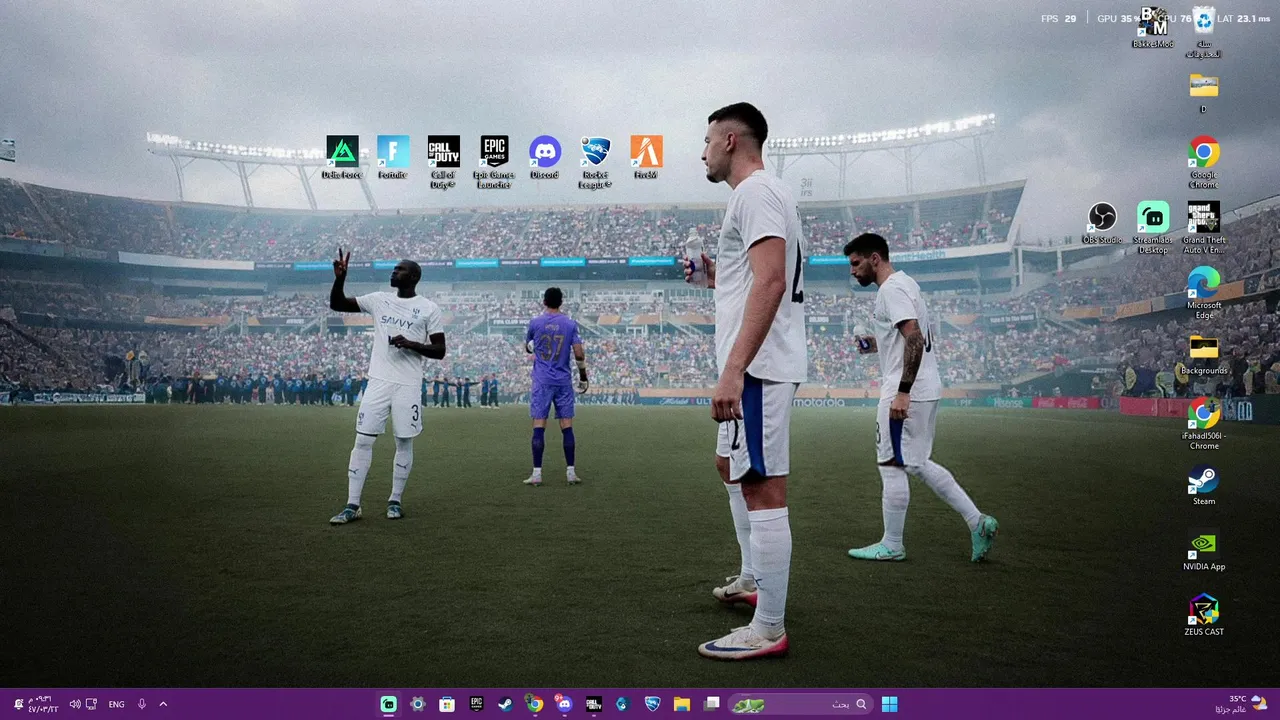1280x720 pixels.
Task: Select the Call of Duty desktop shortcut
Action: [444, 162]
